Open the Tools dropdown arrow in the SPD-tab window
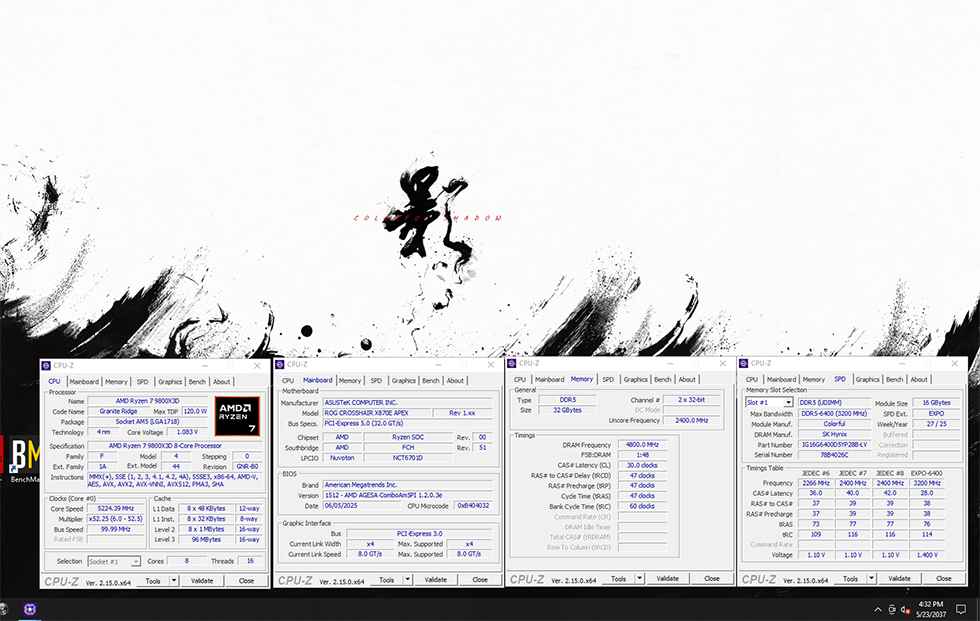The height and width of the screenshot is (621, 980). [x=871, y=579]
